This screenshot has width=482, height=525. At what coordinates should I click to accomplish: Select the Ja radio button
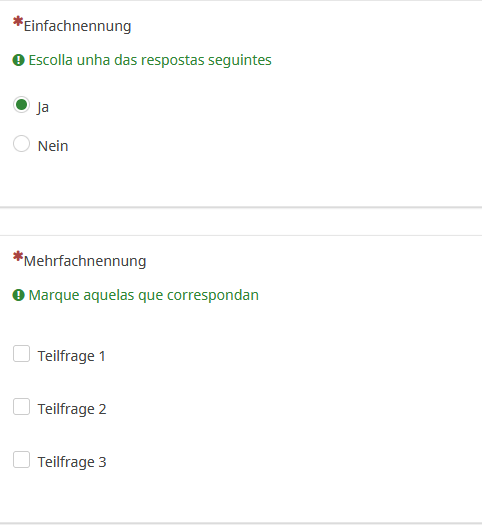coord(21,105)
